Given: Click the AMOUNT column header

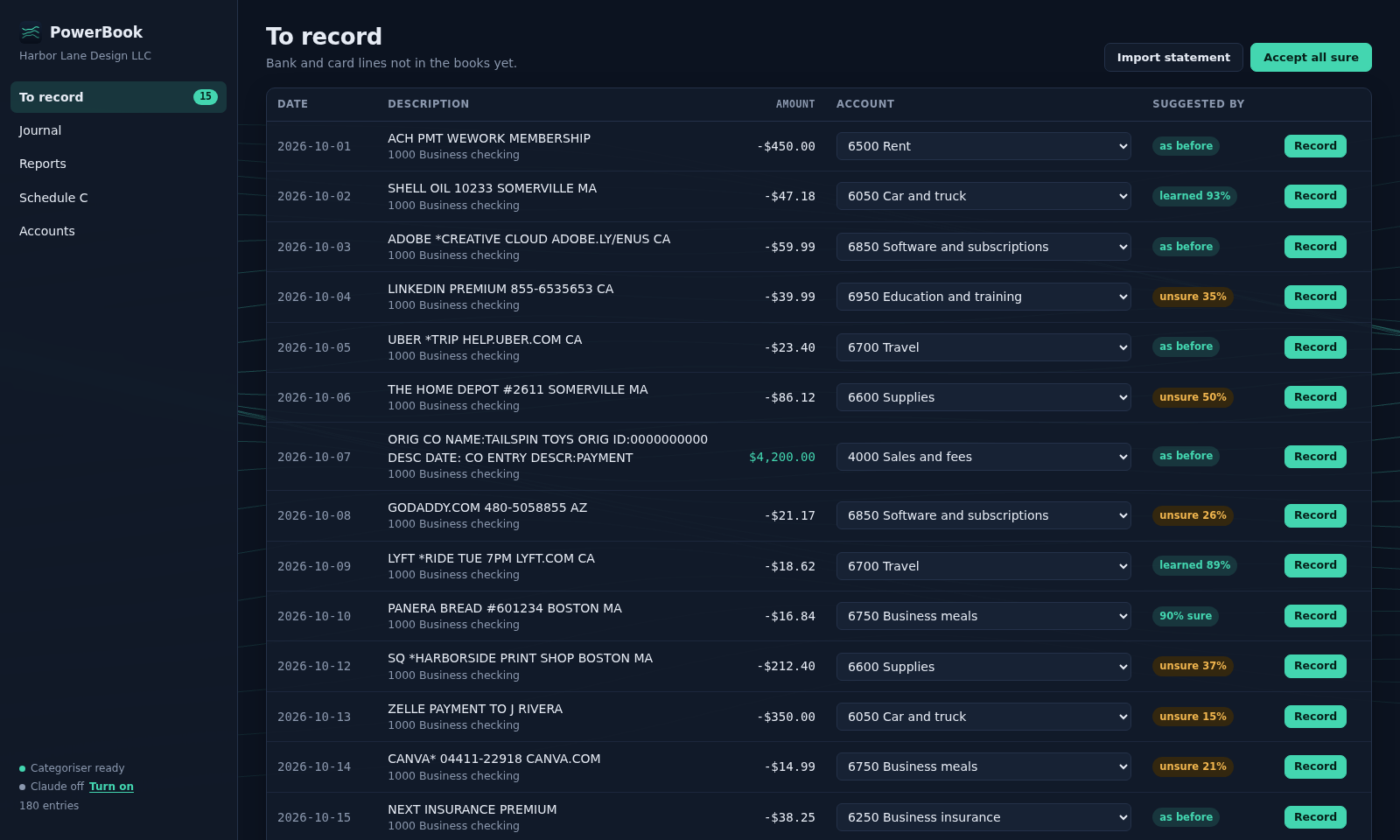Looking at the screenshot, I should tap(795, 104).
